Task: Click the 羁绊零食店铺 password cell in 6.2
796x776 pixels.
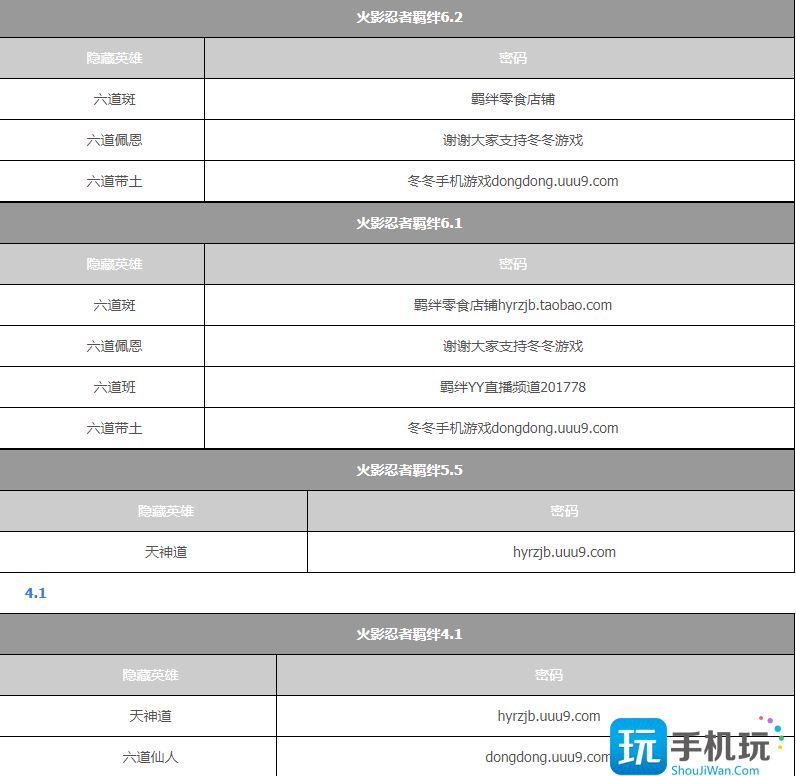Action: pos(500,99)
